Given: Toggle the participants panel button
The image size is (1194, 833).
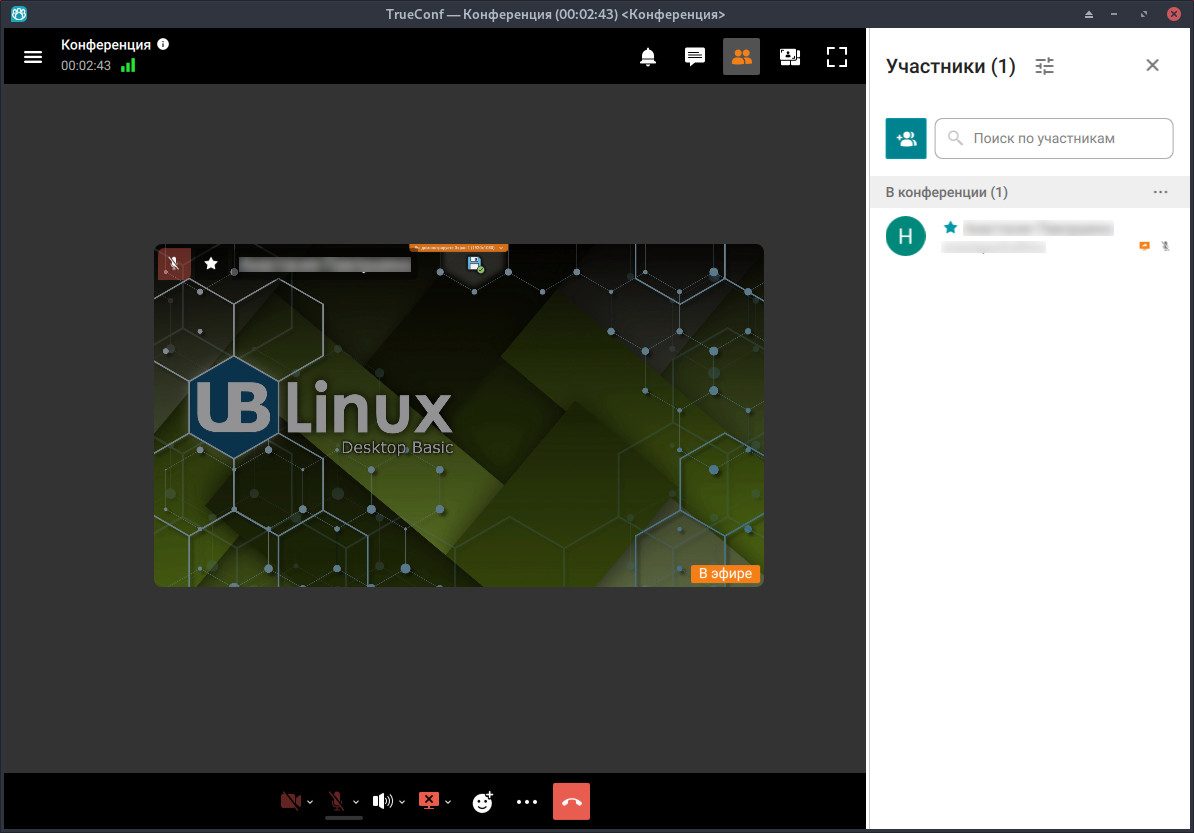Looking at the screenshot, I should tap(741, 57).
